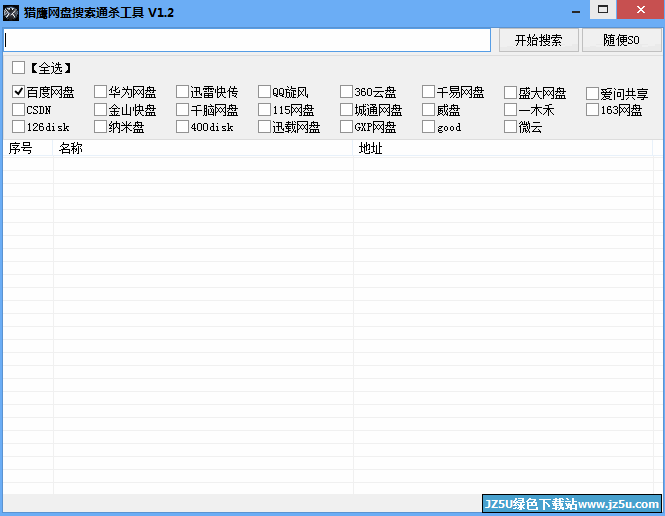665x516 pixels.
Task: Click the 序号 column header
Action: [28, 148]
